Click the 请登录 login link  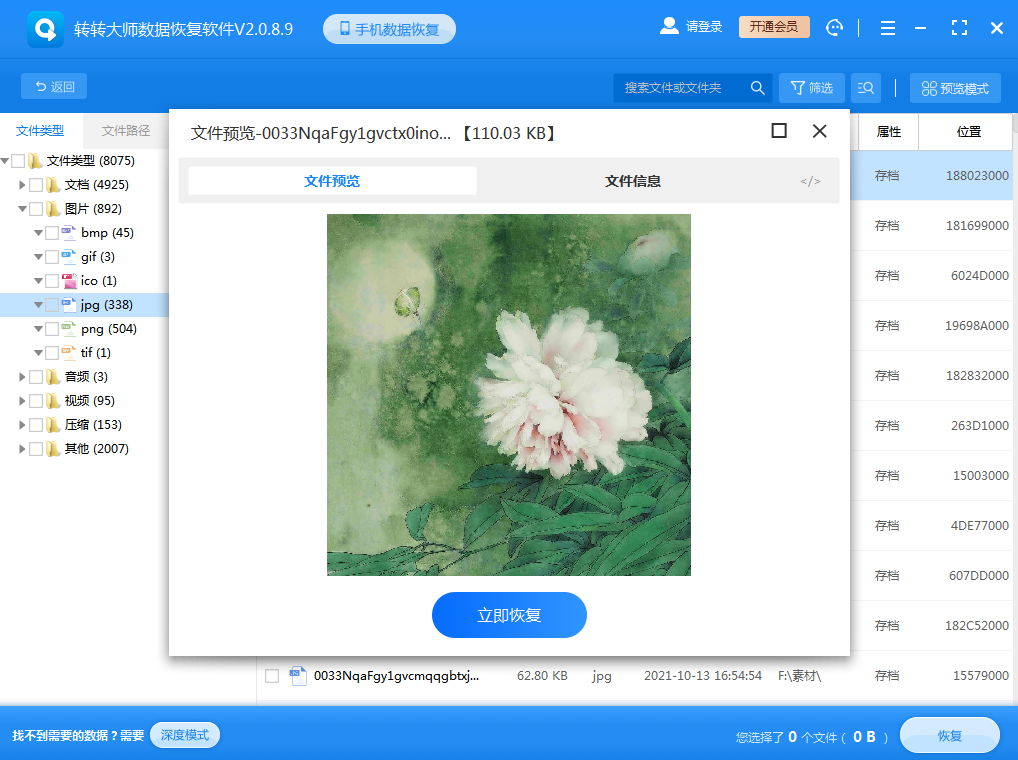tap(704, 27)
